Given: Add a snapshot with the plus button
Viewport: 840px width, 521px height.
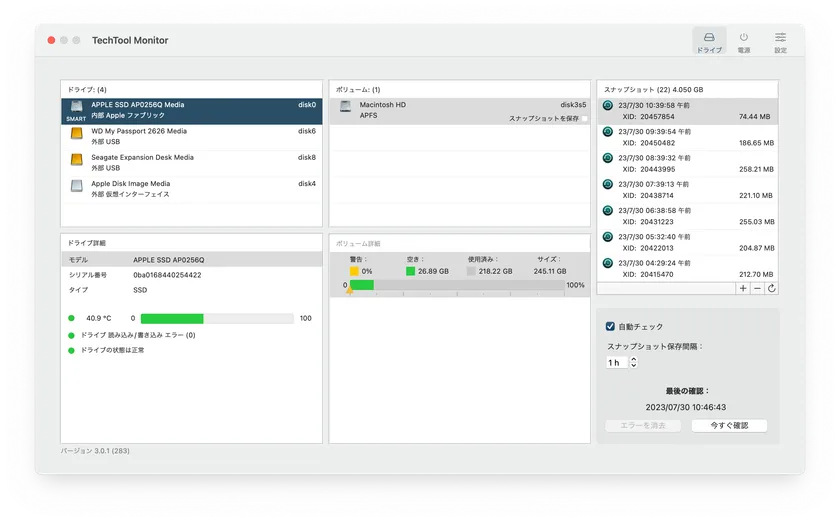Looking at the screenshot, I should [743, 289].
